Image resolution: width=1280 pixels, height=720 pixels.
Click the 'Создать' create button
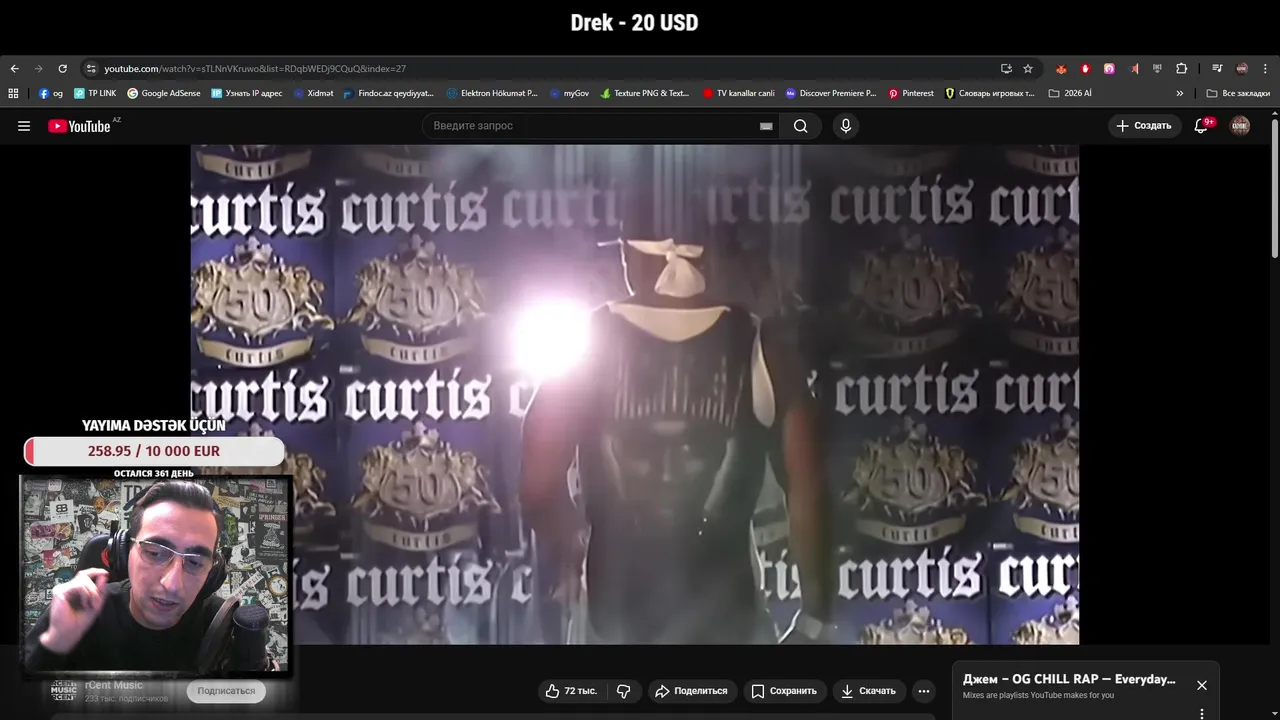pos(1144,126)
